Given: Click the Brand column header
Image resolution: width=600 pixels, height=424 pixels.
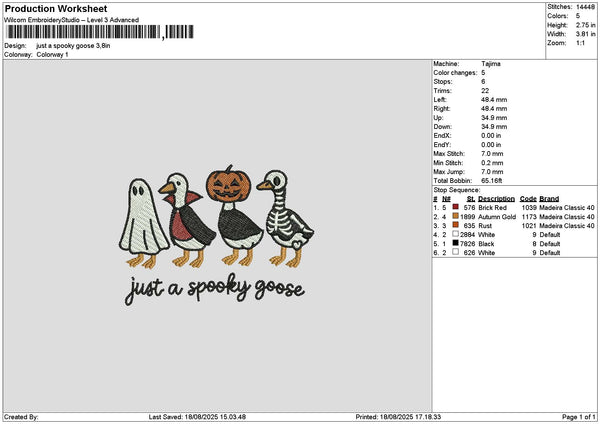Looking at the screenshot, I should 549,199.
